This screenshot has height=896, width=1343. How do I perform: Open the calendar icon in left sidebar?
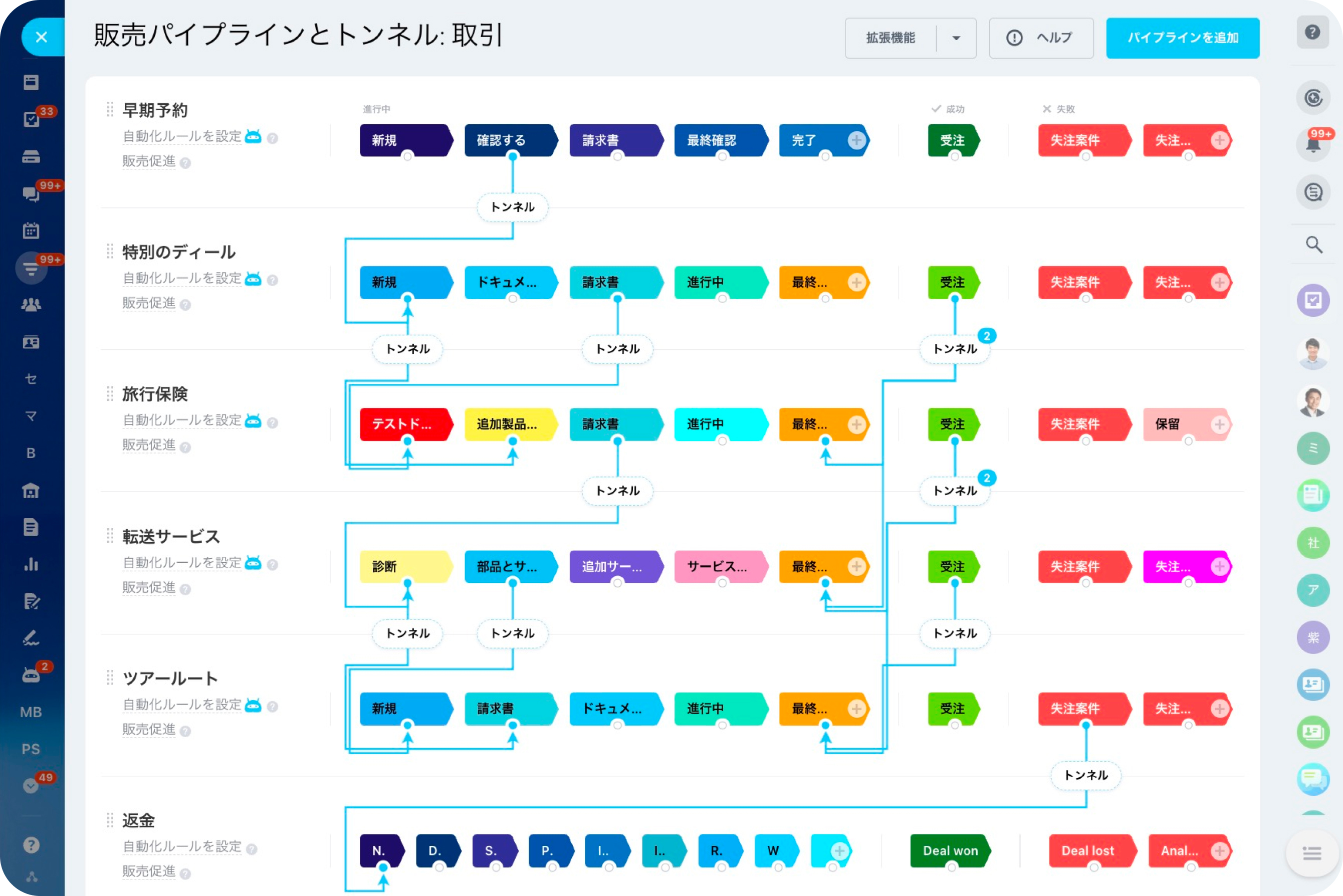[31, 231]
